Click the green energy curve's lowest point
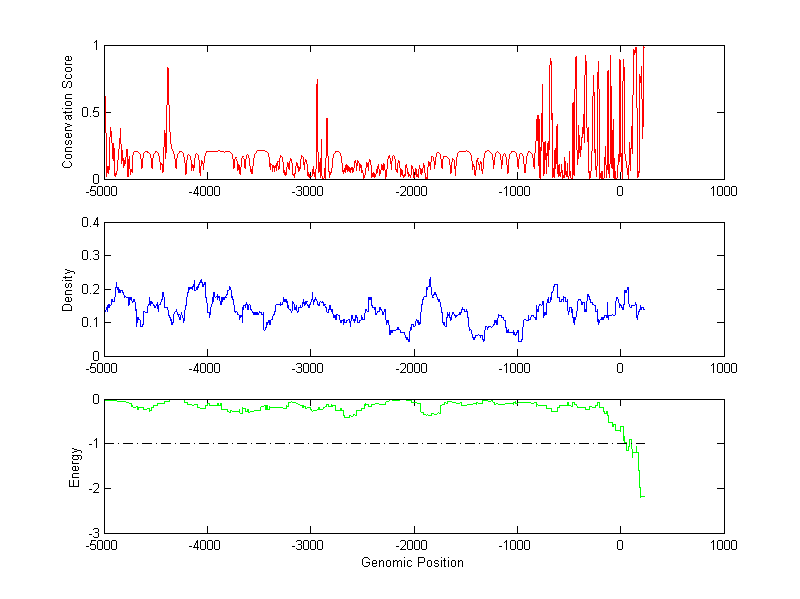Screen dimensions: 800x599 coord(642,495)
